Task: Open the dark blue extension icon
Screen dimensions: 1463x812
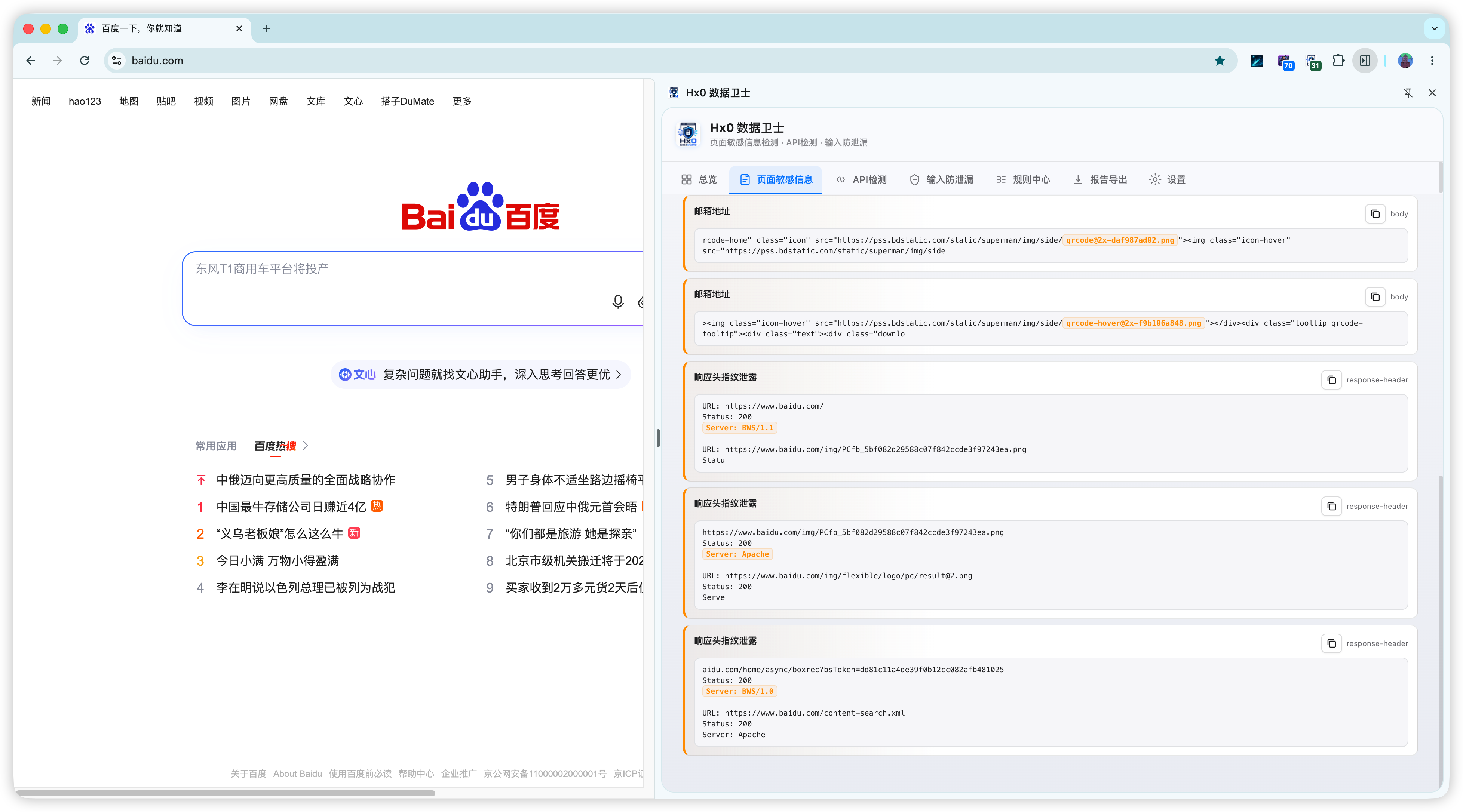Action: tap(1257, 61)
